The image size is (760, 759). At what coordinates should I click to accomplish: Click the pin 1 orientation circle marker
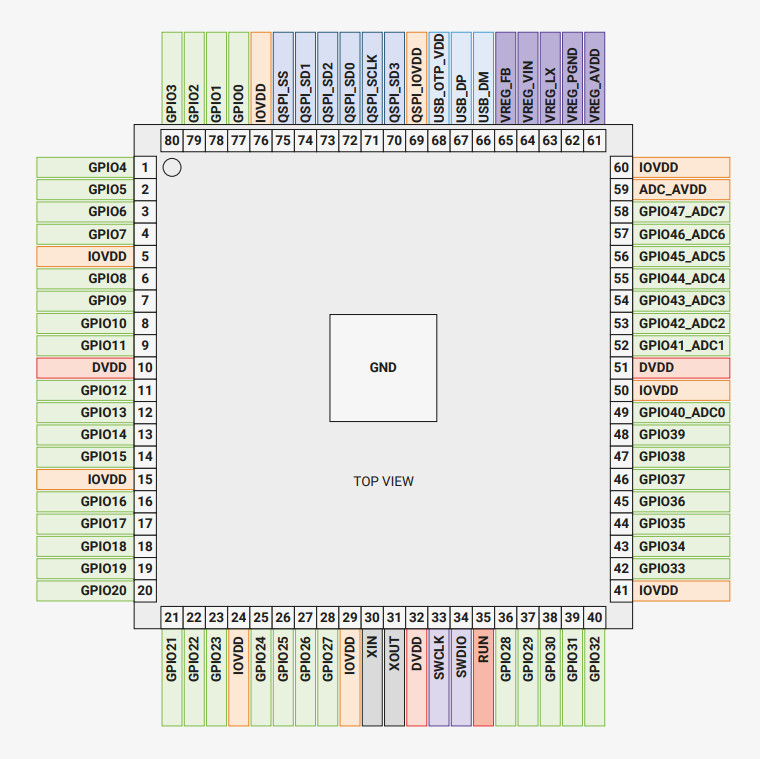coord(171,168)
